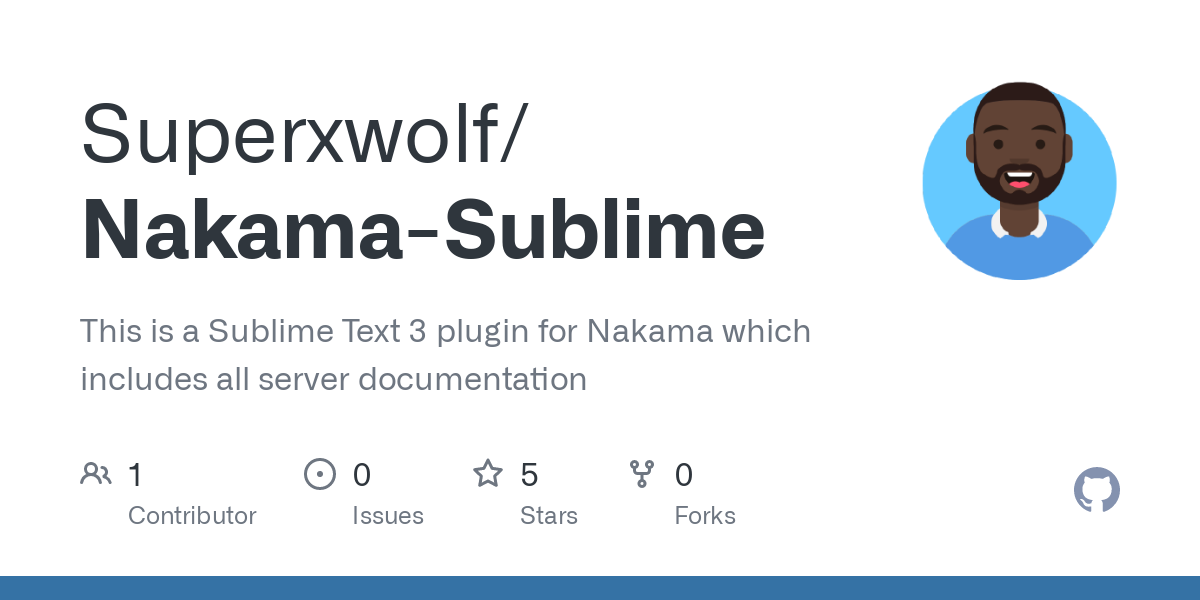Select the Issues label

coord(388,516)
